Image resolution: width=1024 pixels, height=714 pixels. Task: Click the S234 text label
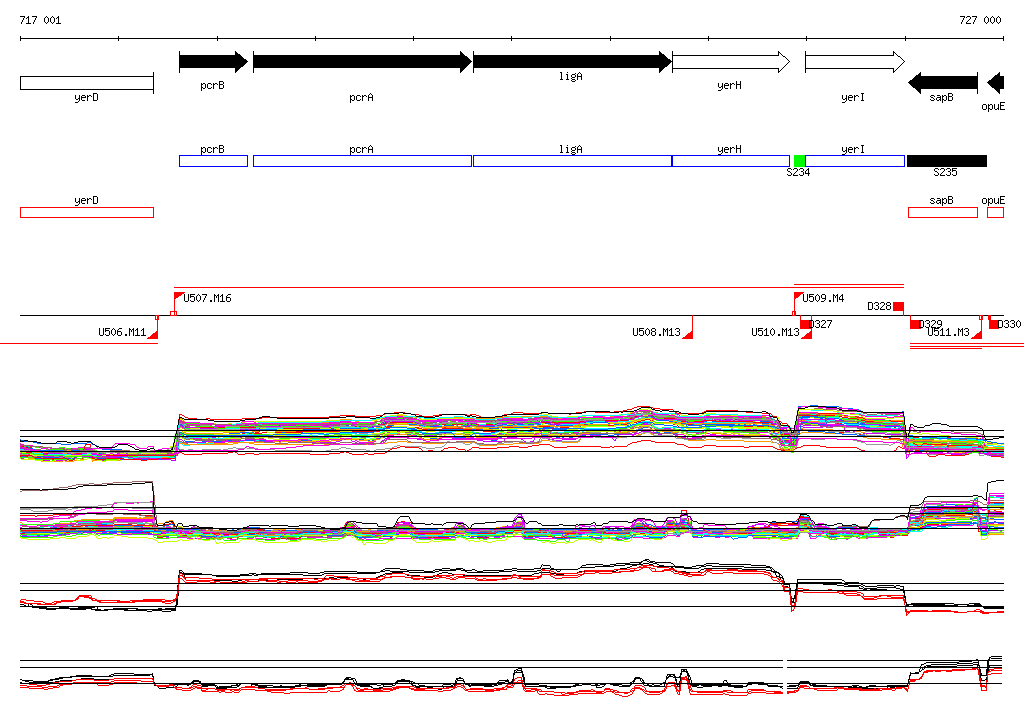pos(798,172)
